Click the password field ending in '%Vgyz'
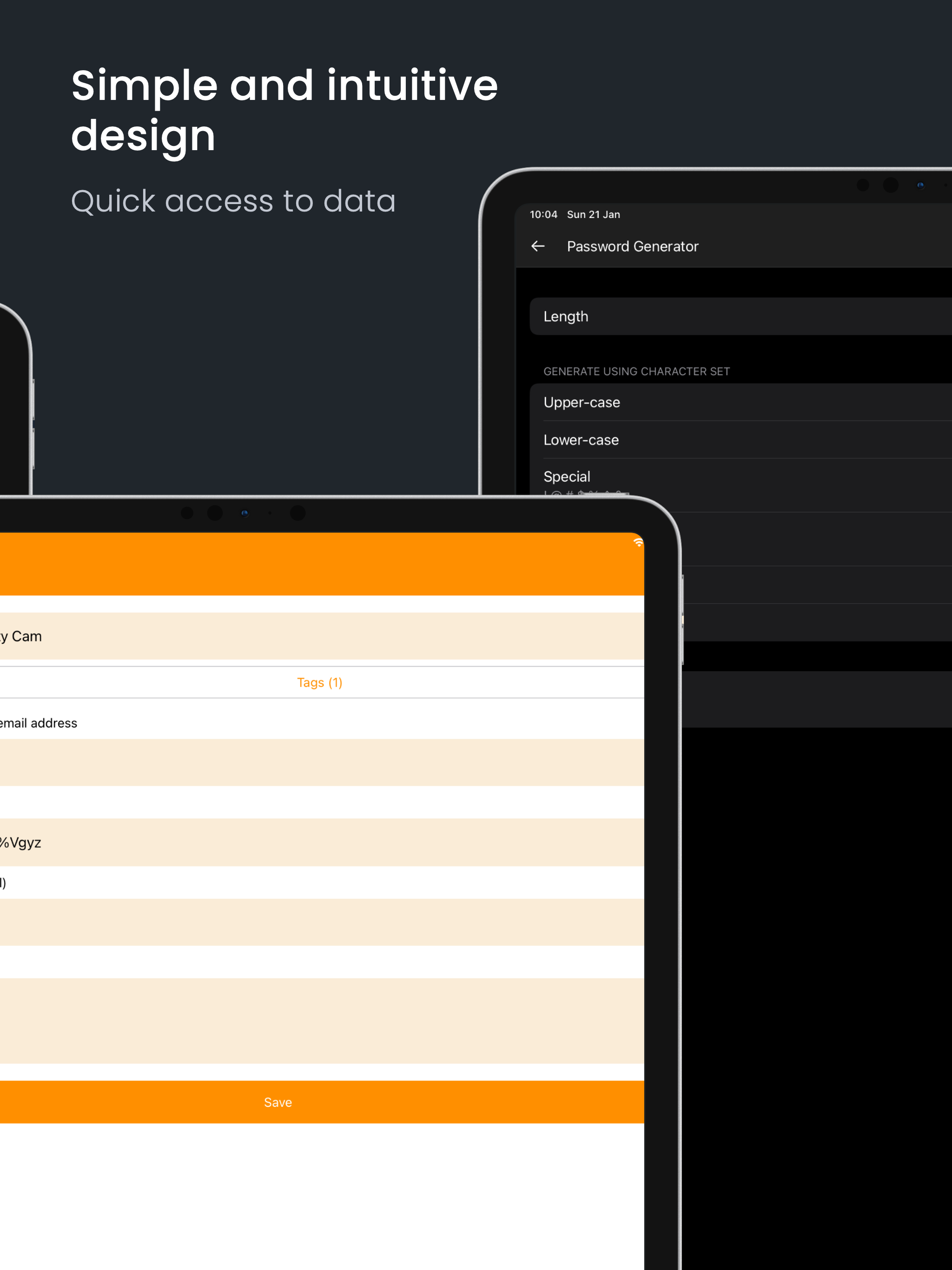 click(322, 842)
